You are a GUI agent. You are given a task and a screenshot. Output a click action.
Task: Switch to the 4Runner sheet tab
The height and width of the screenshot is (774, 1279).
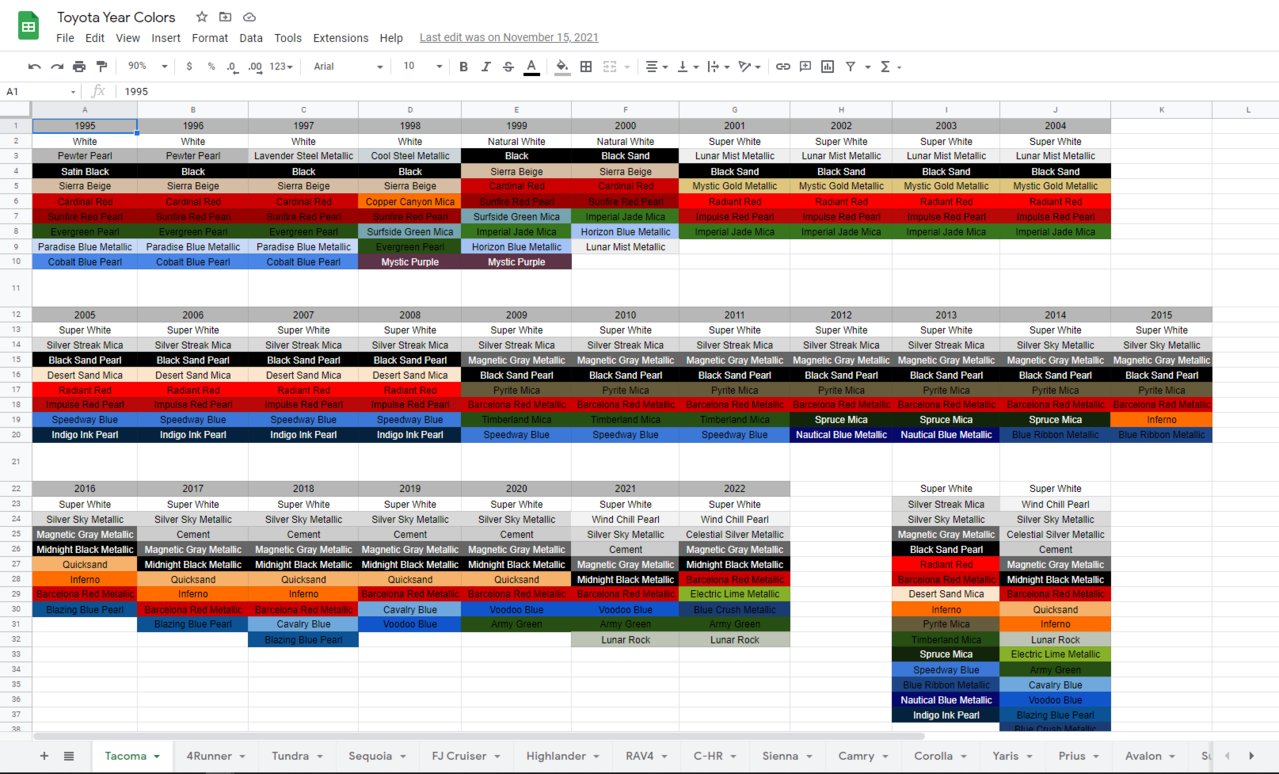[215, 756]
